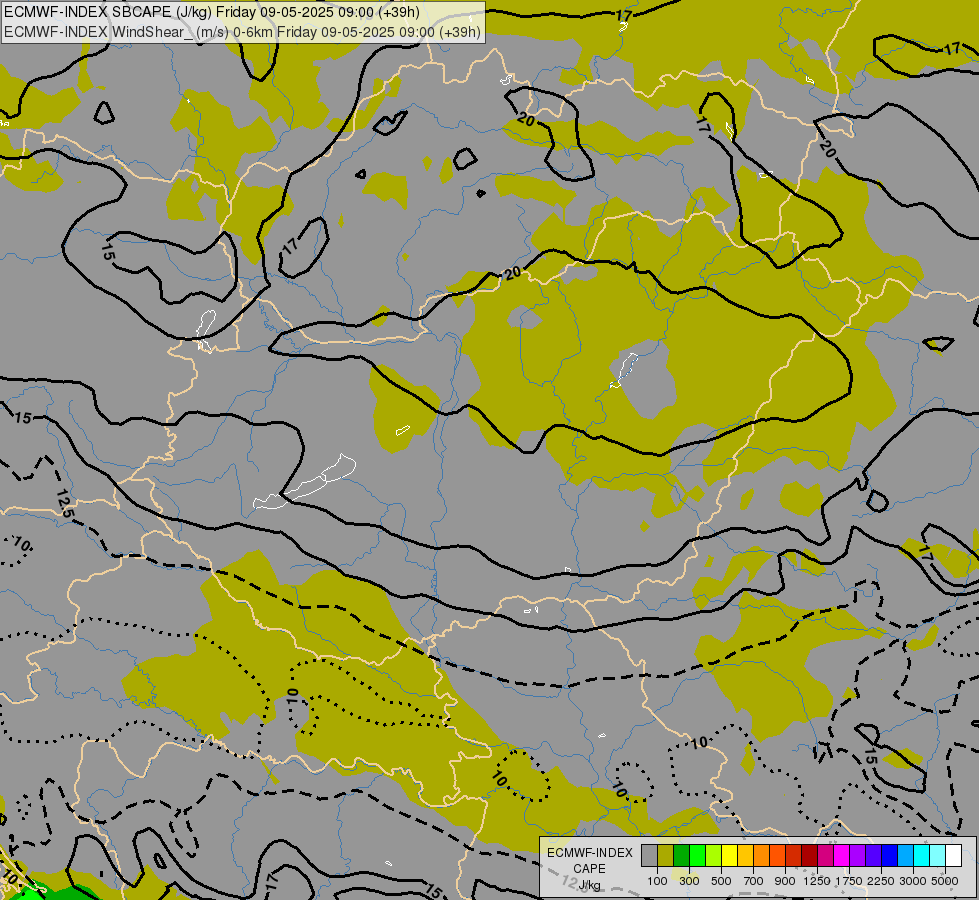Click the J/kg unit label in legend
Image resolution: width=979 pixels, height=900 pixels.
click(x=589, y=885)
